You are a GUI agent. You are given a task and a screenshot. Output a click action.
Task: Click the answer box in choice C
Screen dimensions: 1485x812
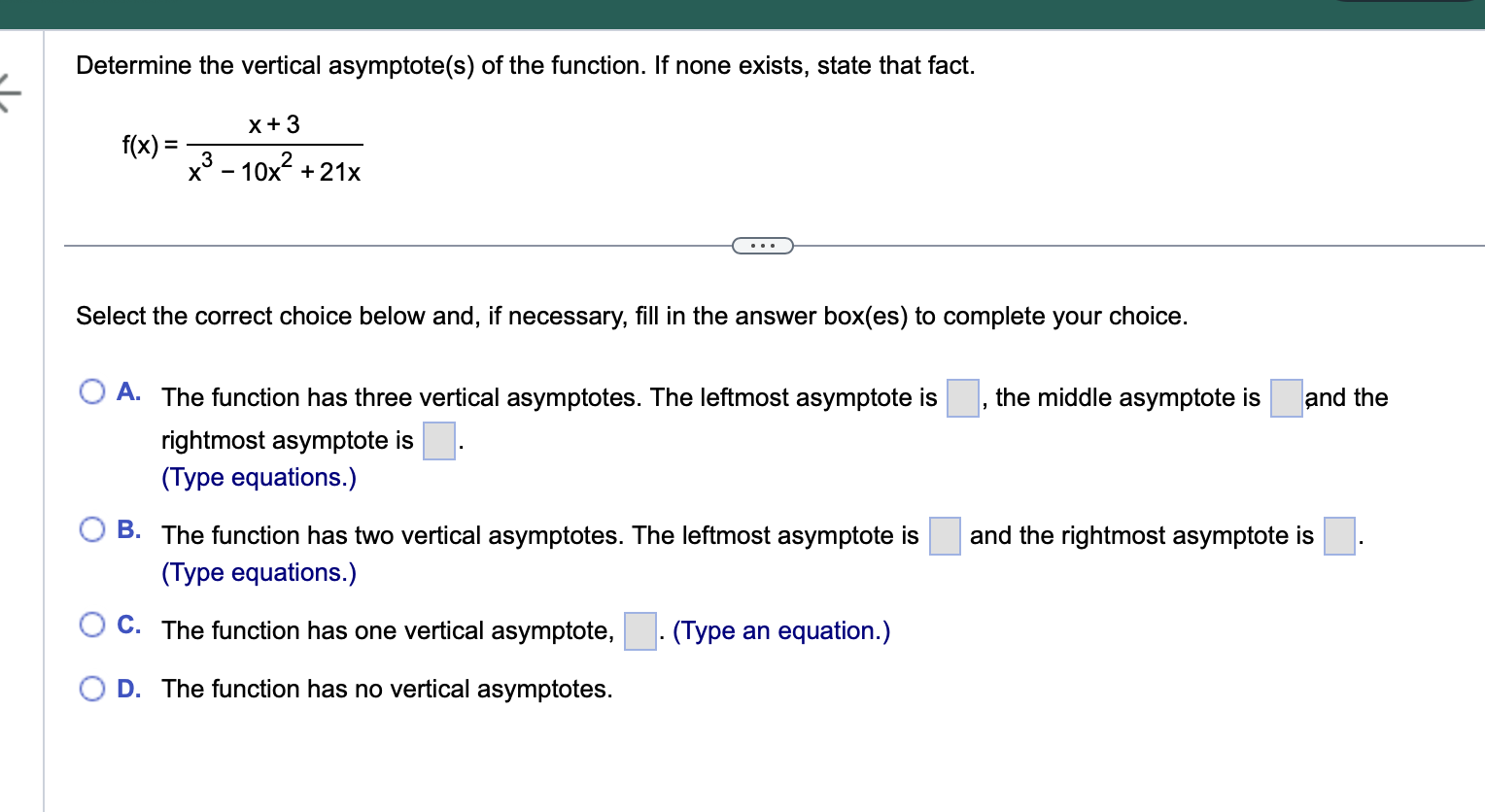pos(639,631)
